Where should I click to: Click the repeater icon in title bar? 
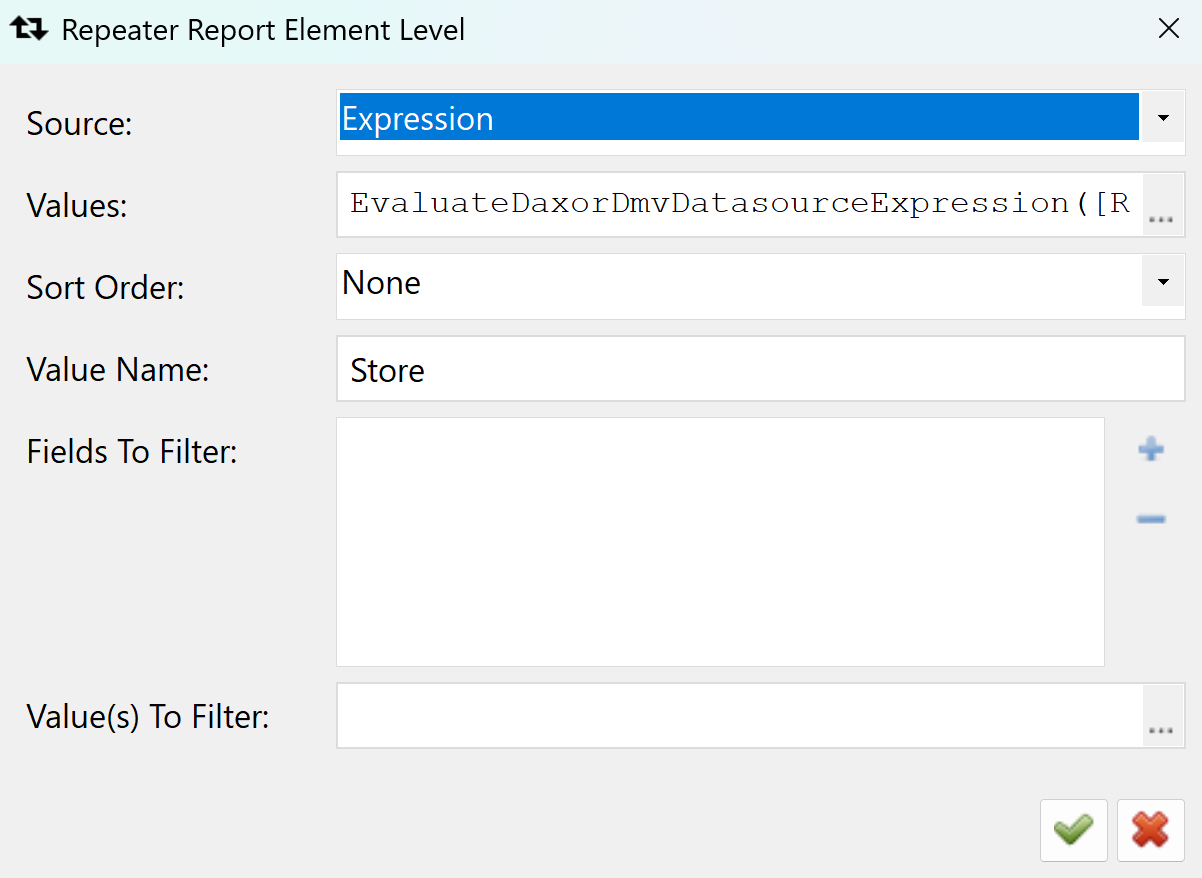(29, 29)
